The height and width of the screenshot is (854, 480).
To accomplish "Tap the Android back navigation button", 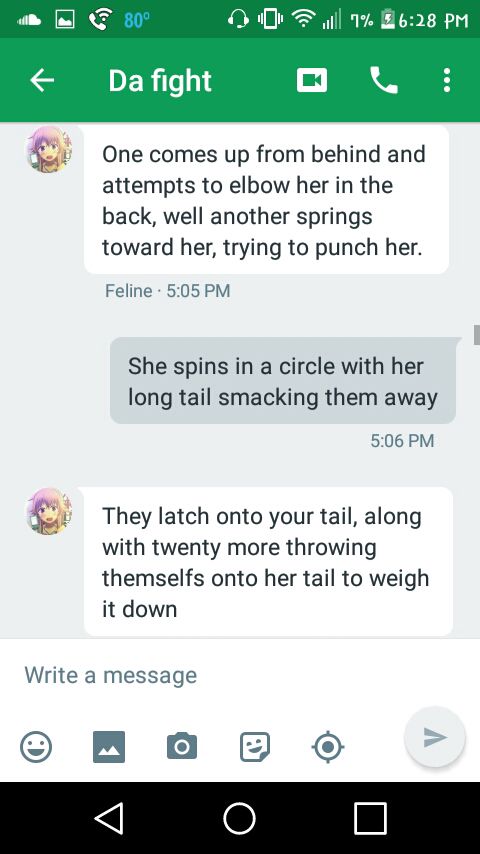I will coord(109,818).
